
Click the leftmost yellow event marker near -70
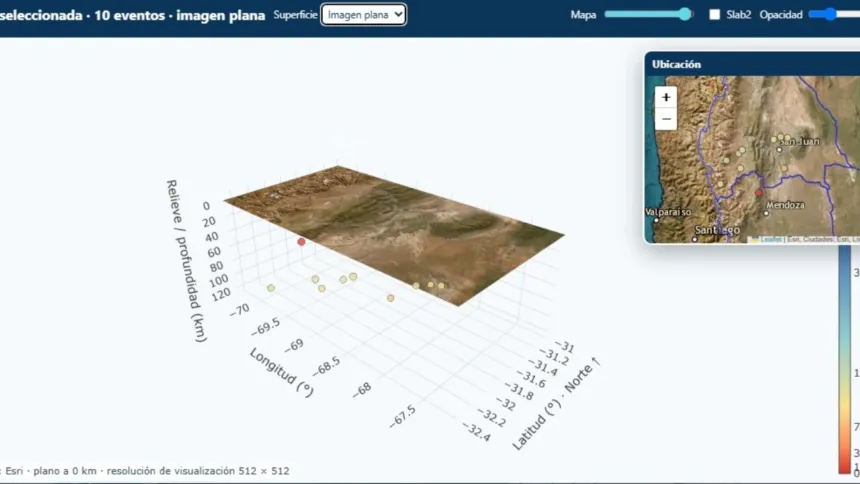pyautogui.click(x=271, y=288)
